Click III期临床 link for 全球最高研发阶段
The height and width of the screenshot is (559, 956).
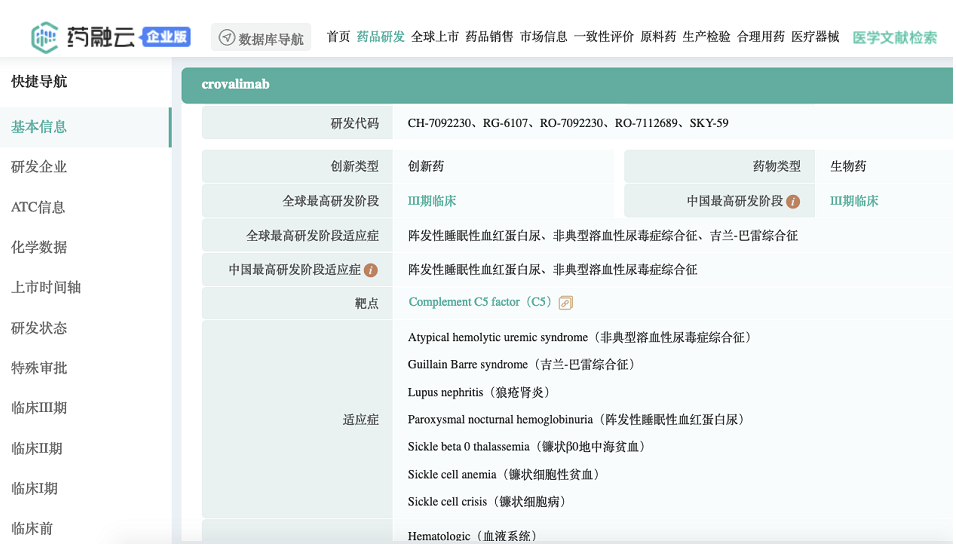click(432, 201)
